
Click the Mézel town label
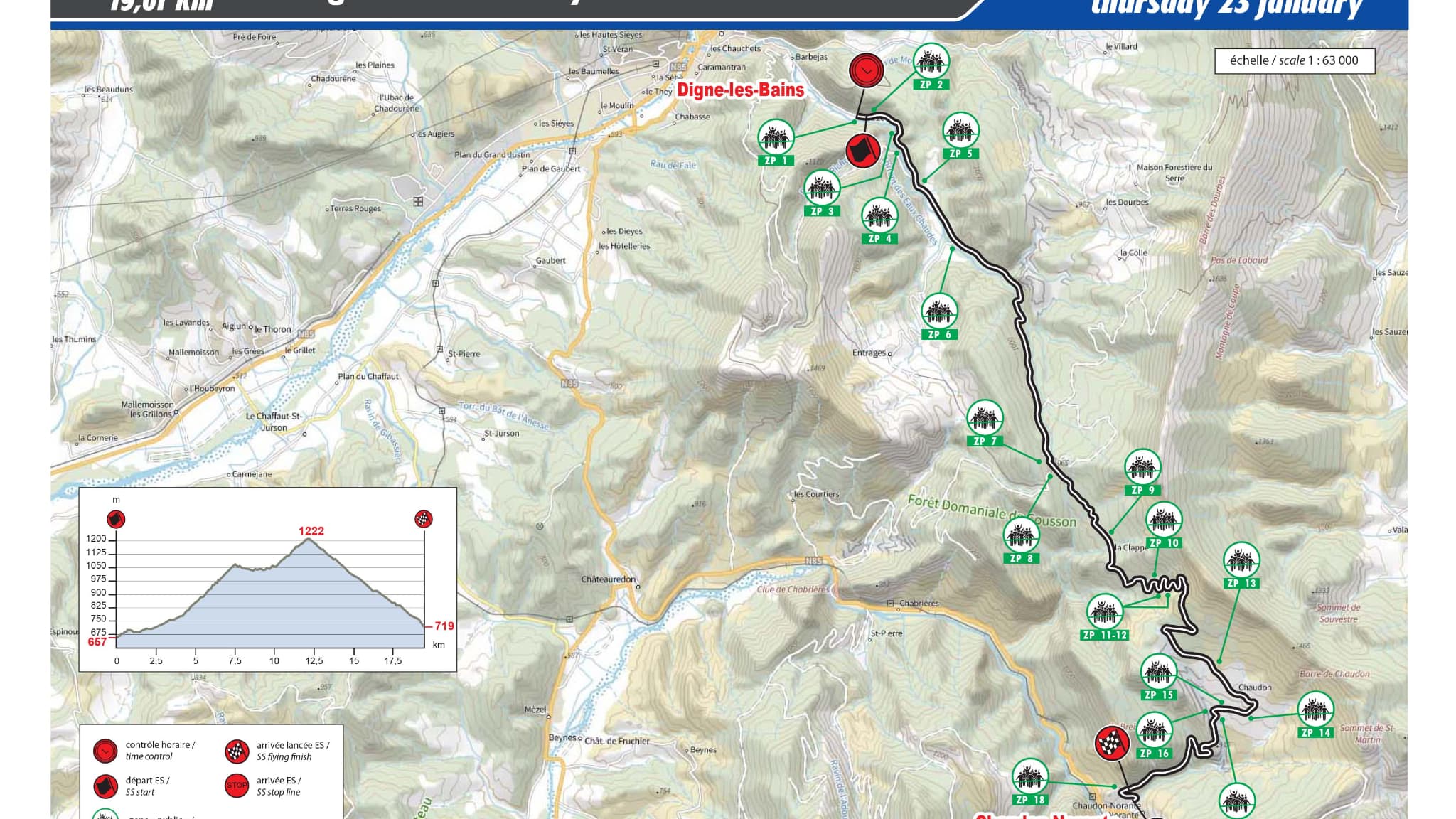(535, 710)
